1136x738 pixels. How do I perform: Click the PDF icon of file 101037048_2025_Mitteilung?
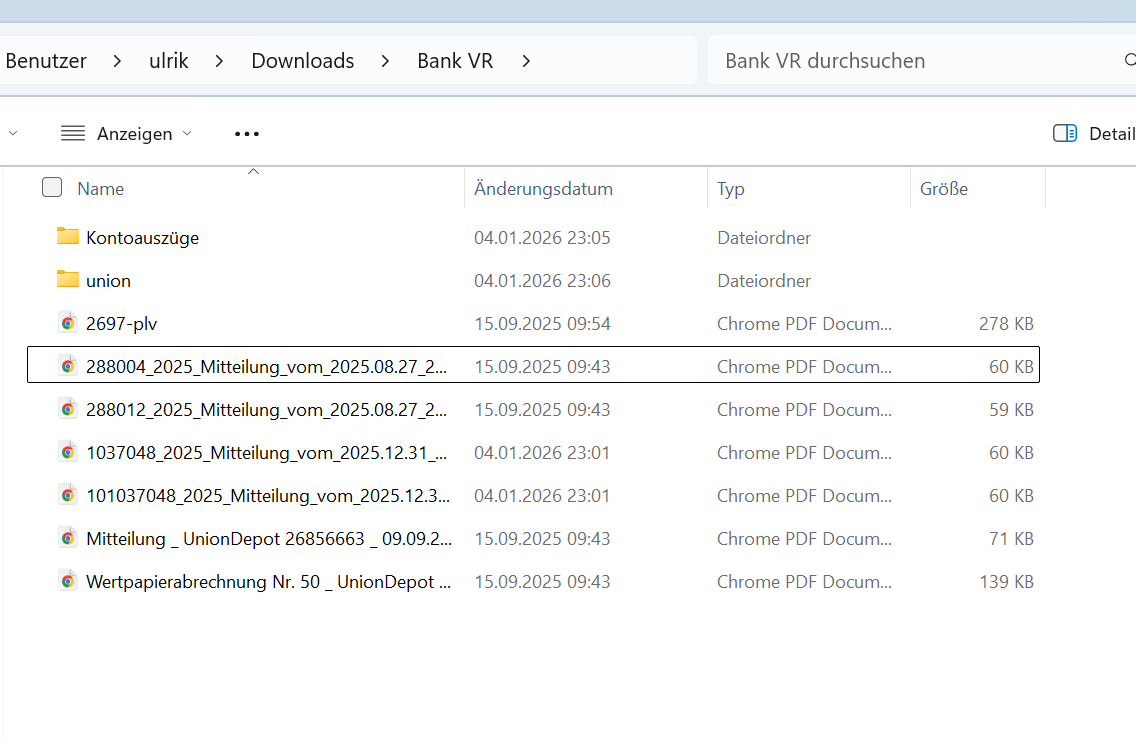(x=67, y=495)
